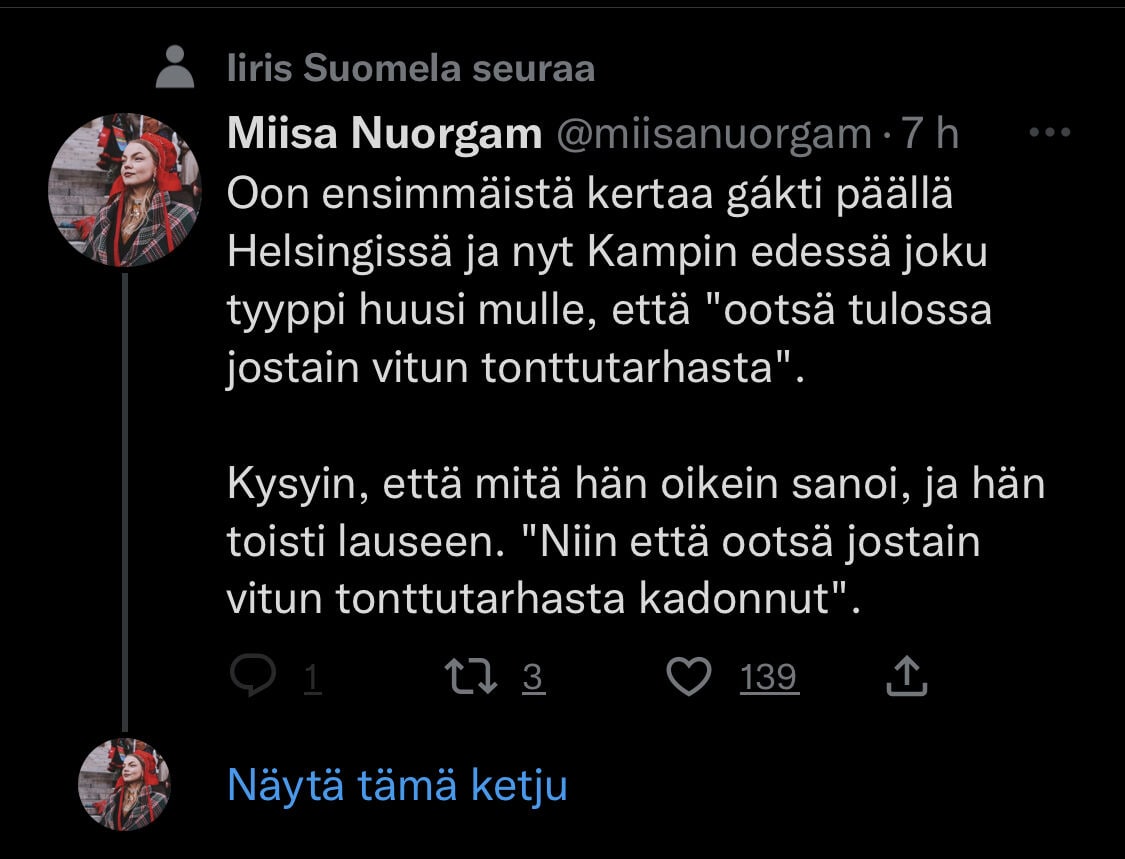This screenshot has width=1125, height=859.
Task: Open Miisa Nuorgam's large profile avatar
Action: (x=125, y=190)
